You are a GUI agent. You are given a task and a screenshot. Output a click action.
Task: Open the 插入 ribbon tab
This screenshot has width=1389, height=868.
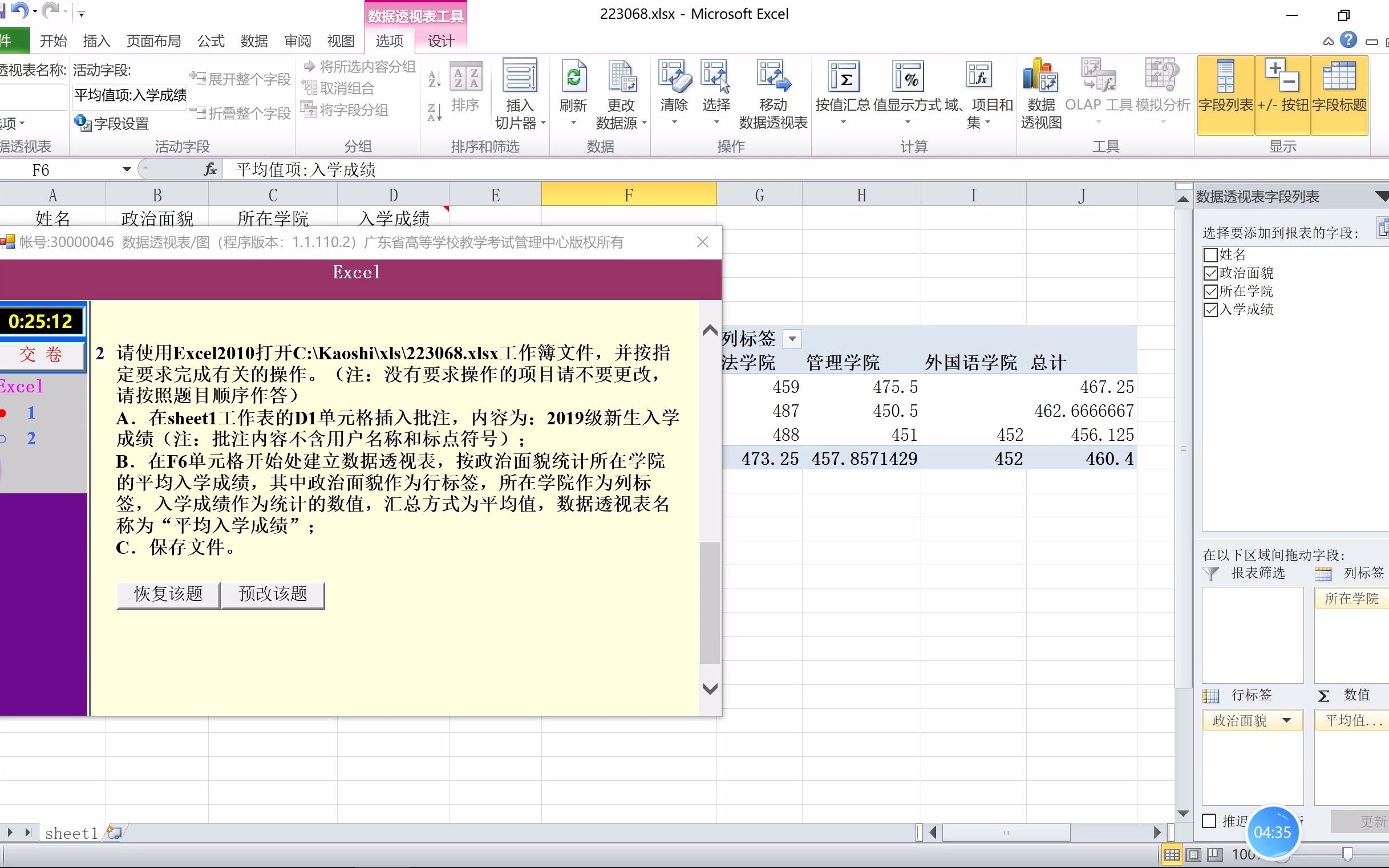[96, 40]
